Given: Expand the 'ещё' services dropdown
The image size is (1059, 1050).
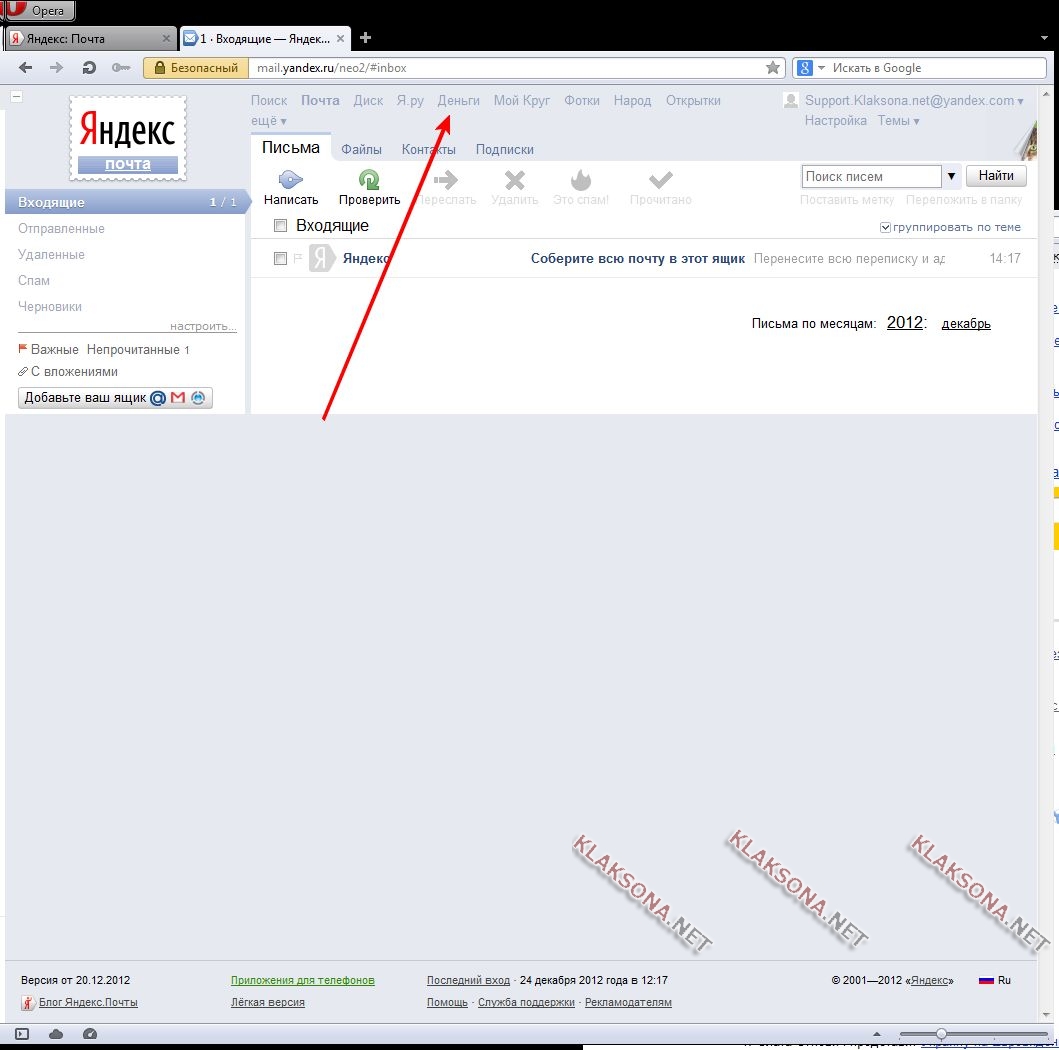Looking at the screenshot, I should pyautogui.click(x=269, y=121).
